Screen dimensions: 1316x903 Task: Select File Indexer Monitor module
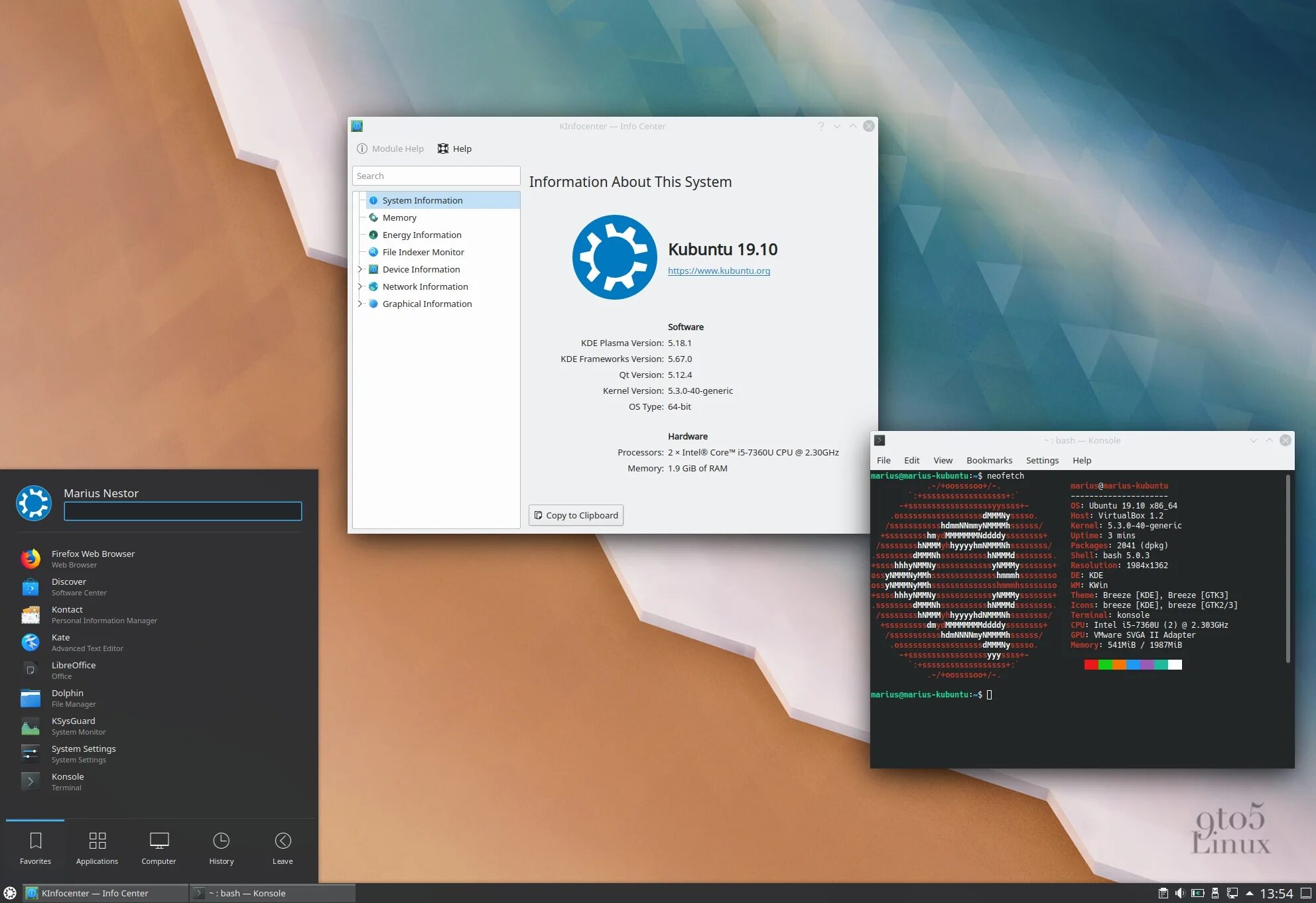(442, 252)
